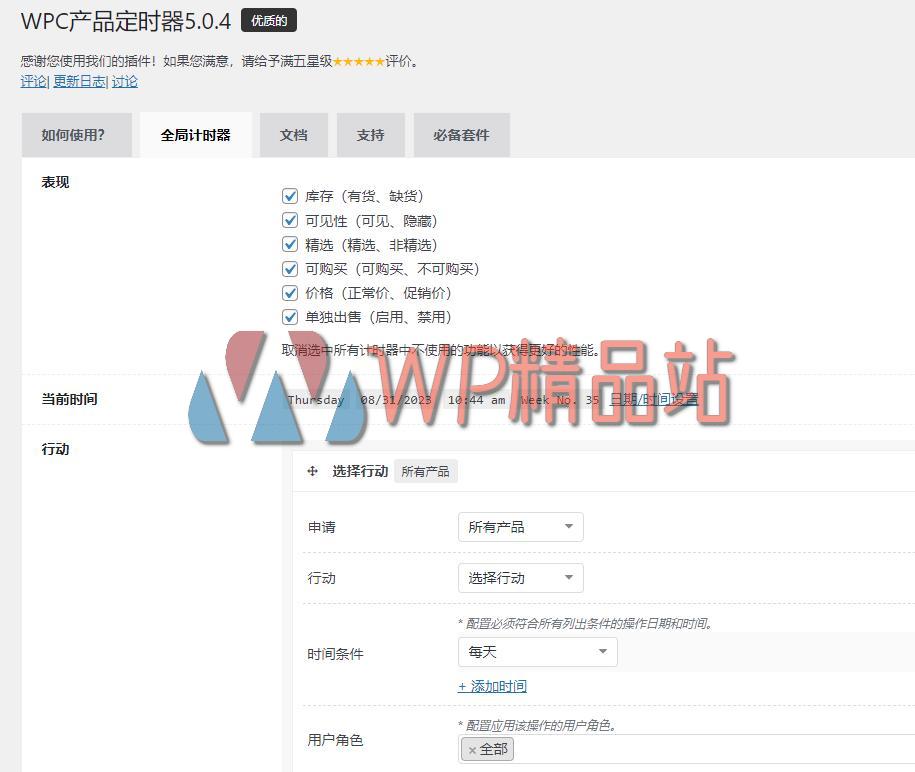Switch to the 如何使用? tab

coord(76,134)
